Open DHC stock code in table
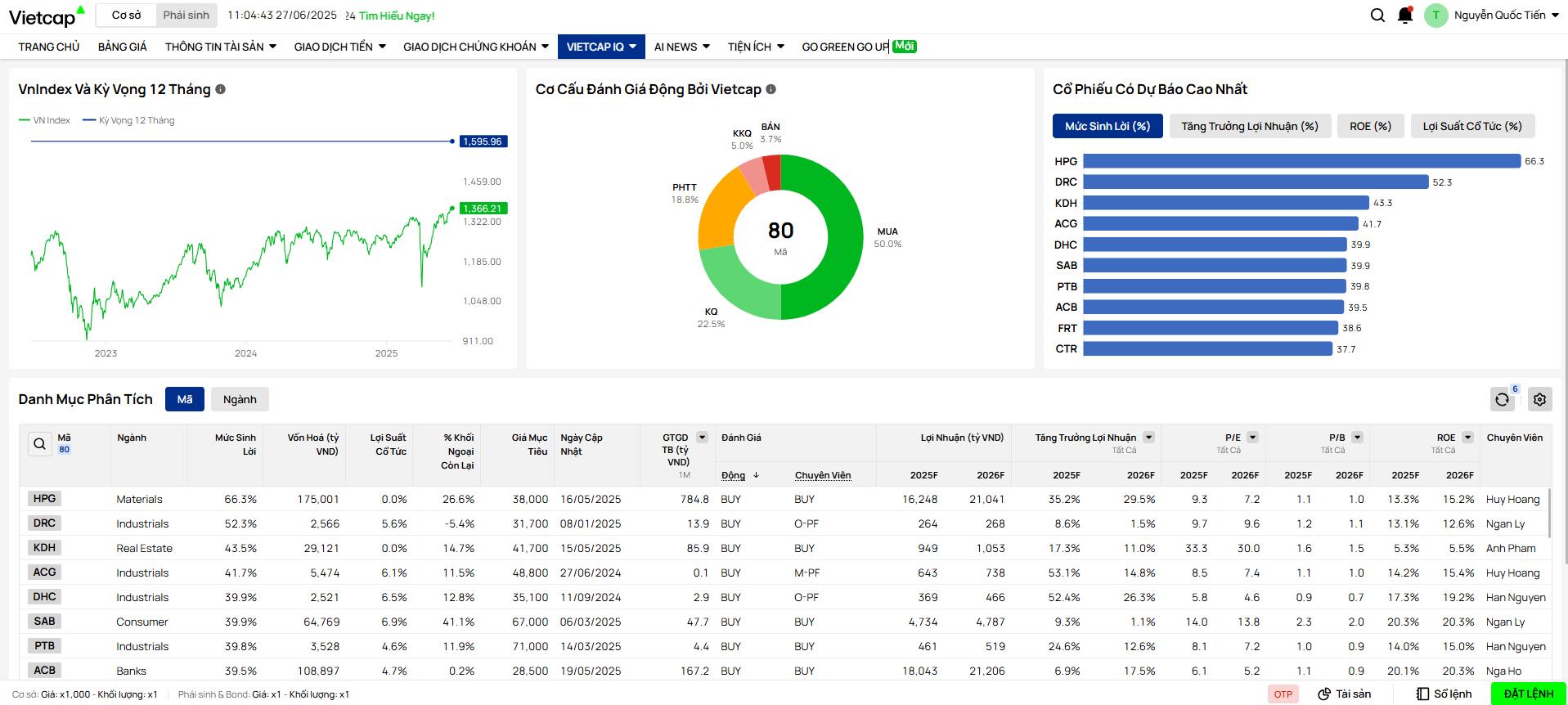This screenshot has width=1568, height=705. (x=44, y=596)
